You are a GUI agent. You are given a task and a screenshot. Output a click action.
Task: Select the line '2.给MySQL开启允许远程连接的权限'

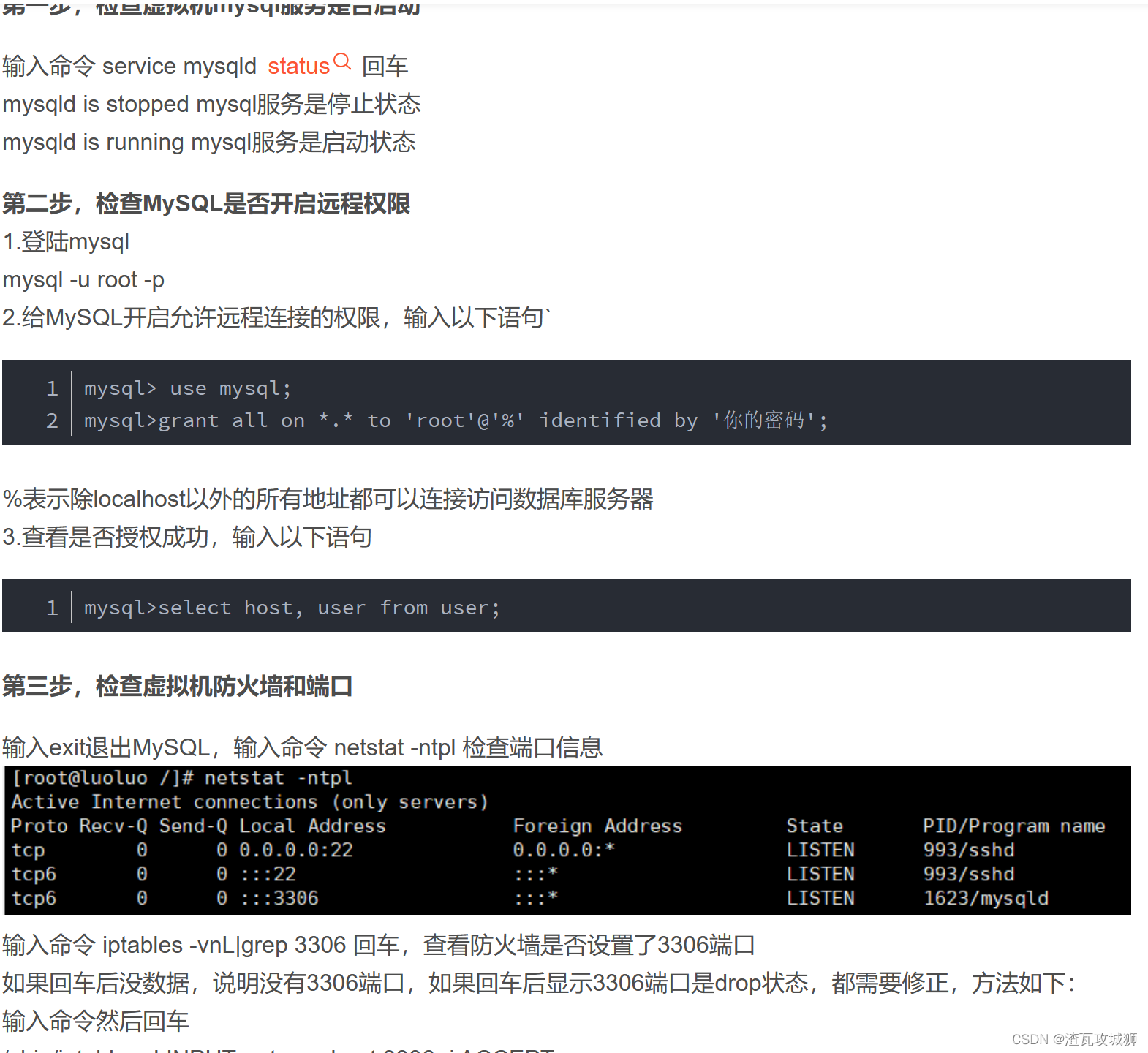276,317
